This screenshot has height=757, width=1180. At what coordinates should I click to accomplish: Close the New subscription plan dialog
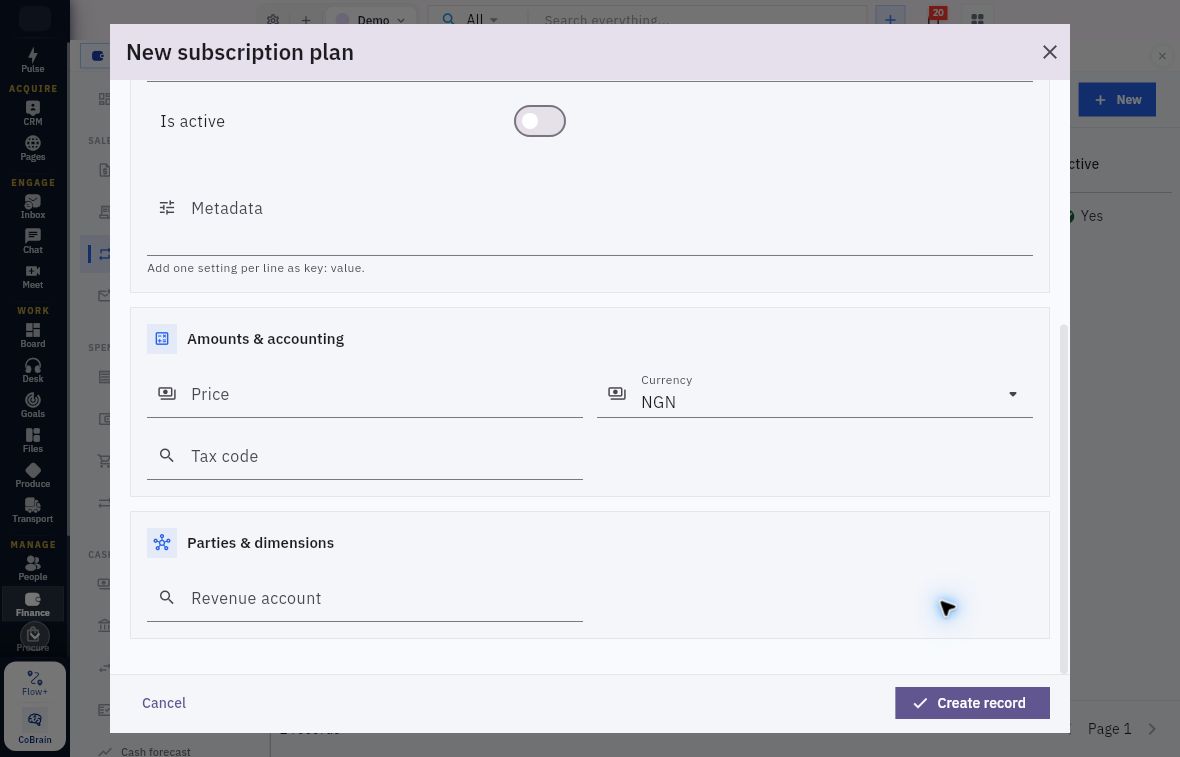tap(1050, 52)
